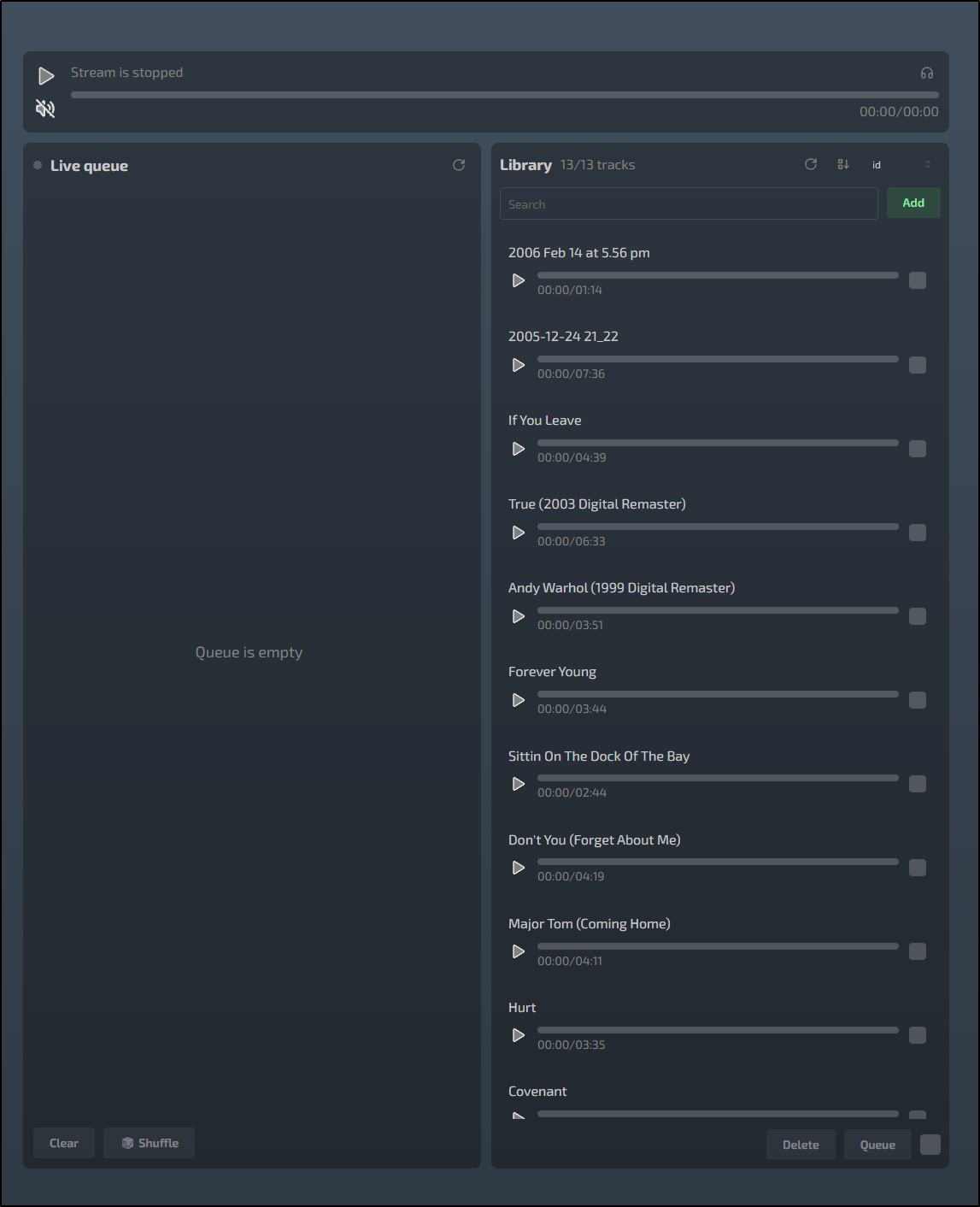Click the main stream progress bar
Viewport: 980px width, 1207px height.
[x=505, y=95]
